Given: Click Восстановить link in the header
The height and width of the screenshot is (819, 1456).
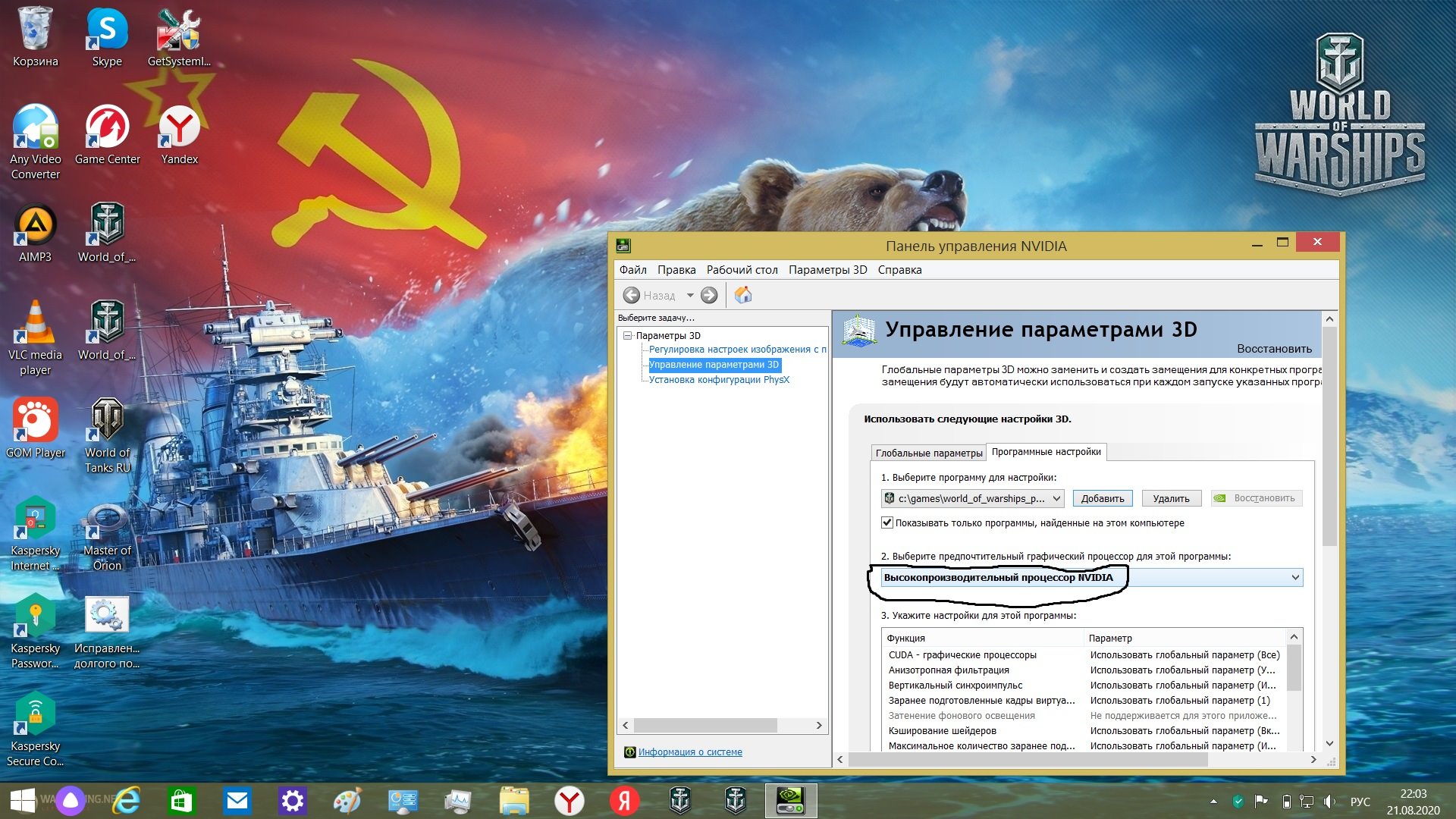Looking at the screenshot, I should (1274, 349).
